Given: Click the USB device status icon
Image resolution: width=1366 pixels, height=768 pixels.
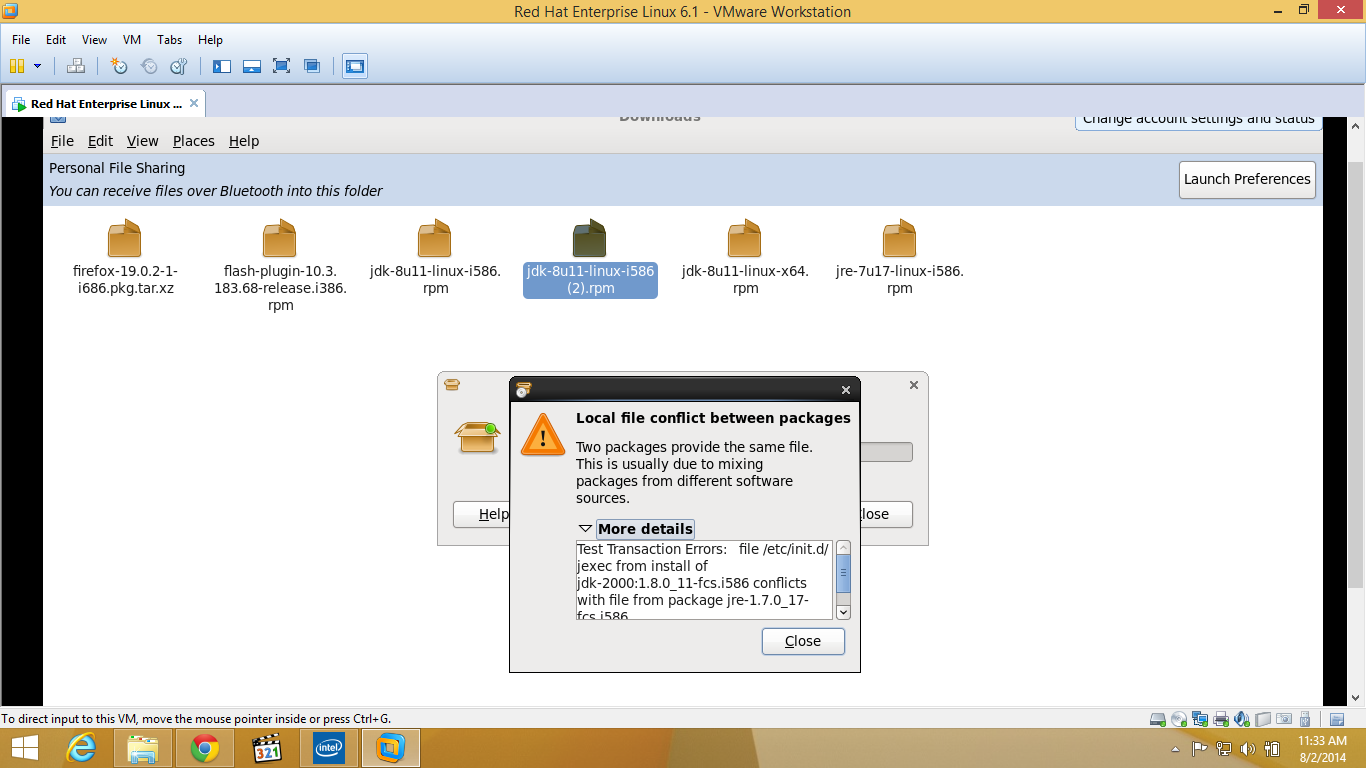Looking at the screenshot, I should click(x=1304, y=719).
